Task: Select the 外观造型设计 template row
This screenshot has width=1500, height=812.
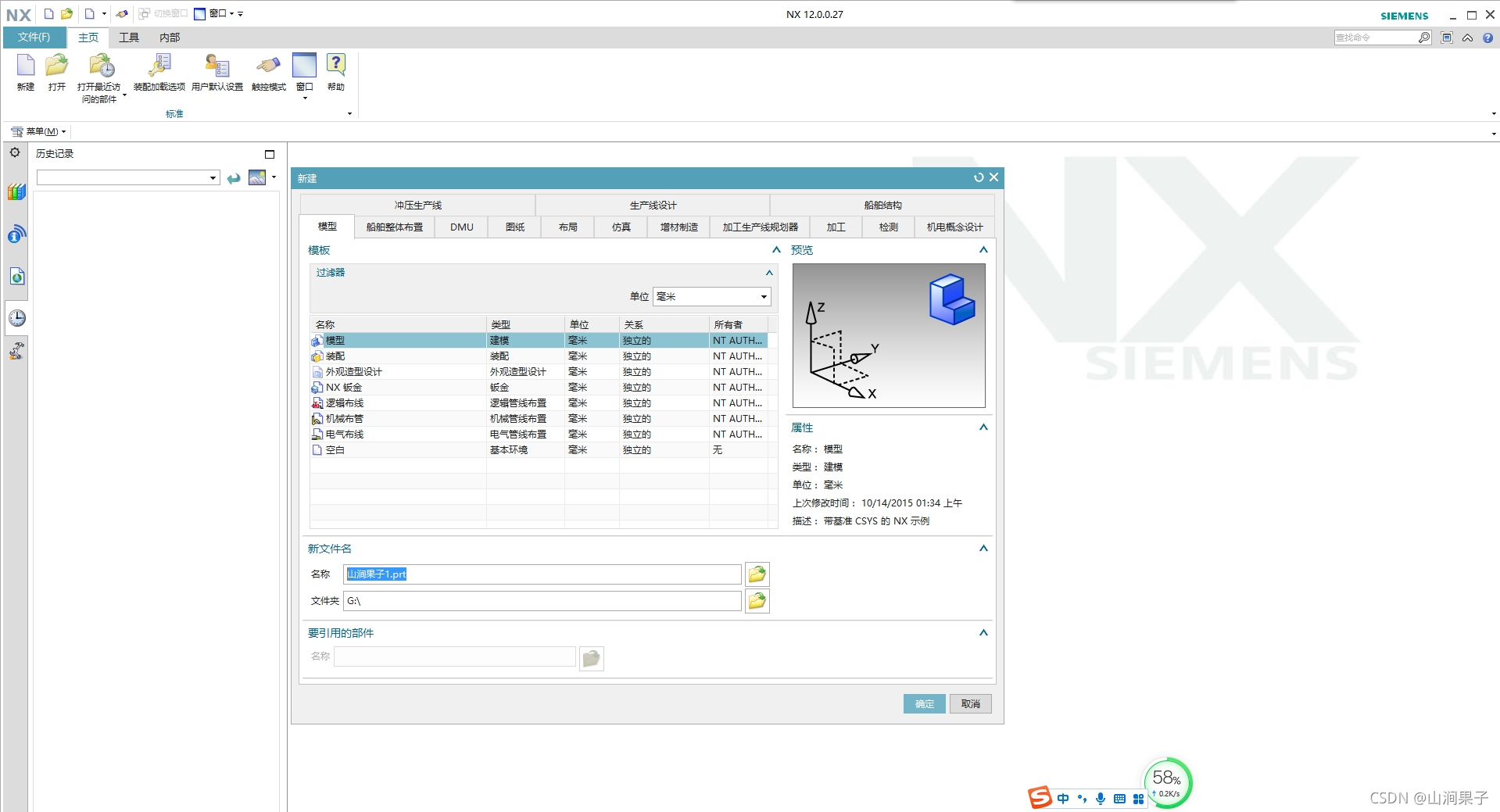Action: (539, 372)
